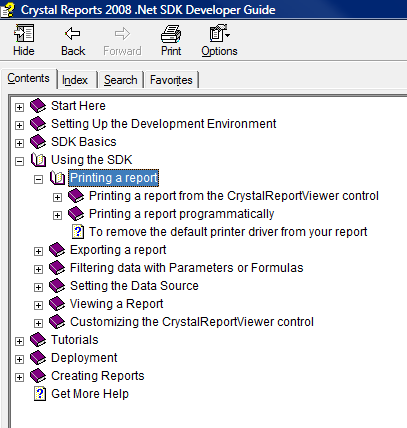Click the Get More Help page icon
Screen dimensions: 407x428
(40, 394)
